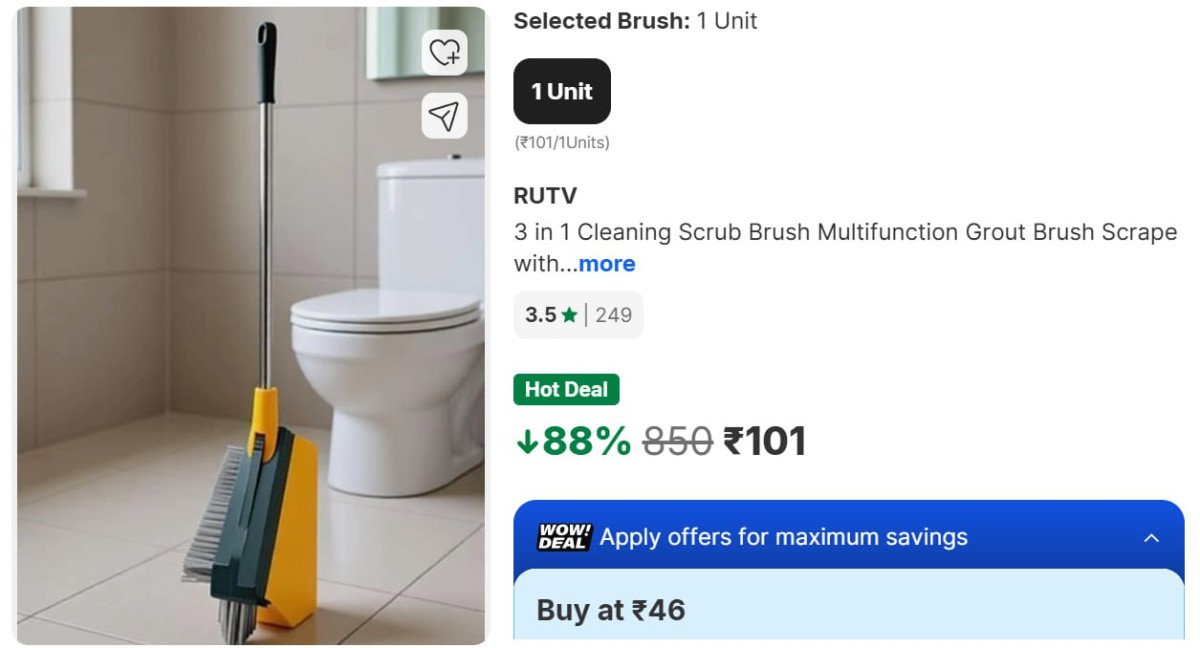The width and height of the screenshot is (1200, 648).
Task: Click the share paper-plane icon
Action: [x=444, y=117]
